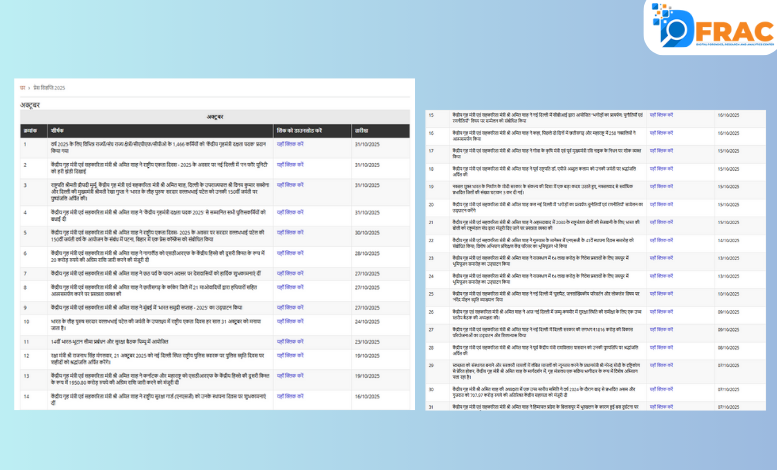
Task: Open the 'यहाँ क्लिक करें' link in row 1
Action: pyautogui.click(x=290, y=143)
